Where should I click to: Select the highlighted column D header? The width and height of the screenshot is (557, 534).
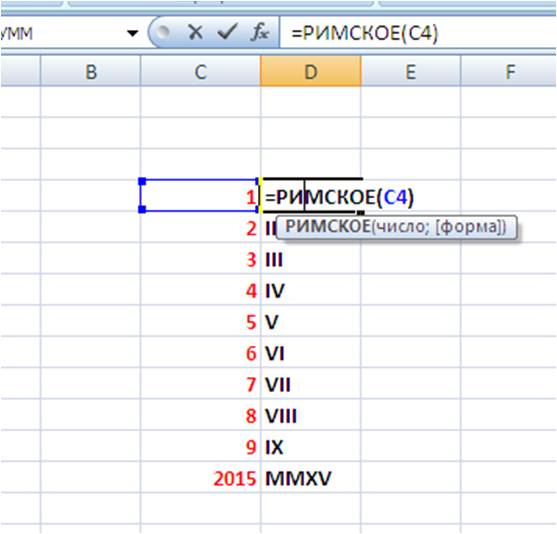coord(311,71)
